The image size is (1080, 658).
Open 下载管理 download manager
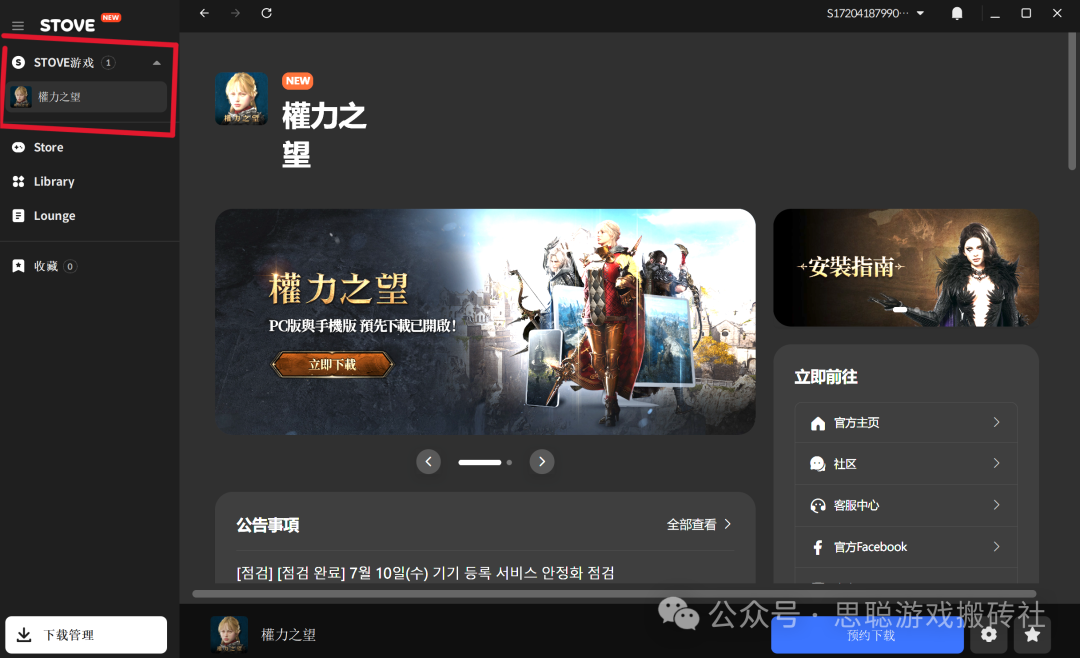point(86,635)
